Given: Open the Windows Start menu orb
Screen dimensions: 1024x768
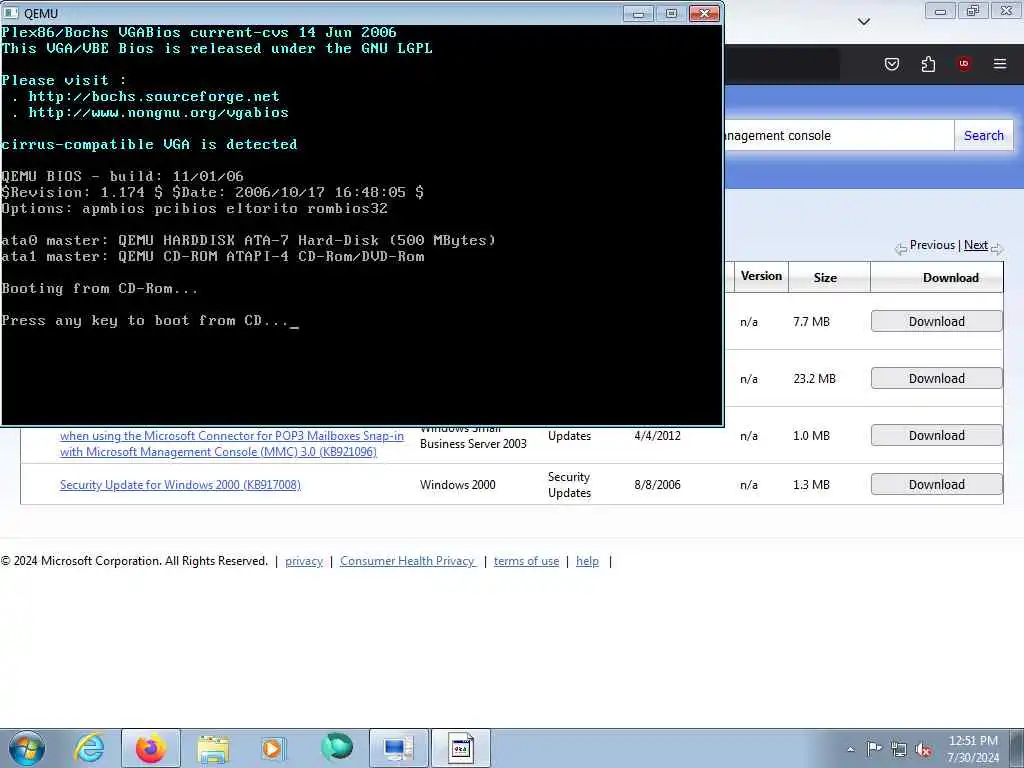Looking at the screenshot, I should tap(26, 748).
